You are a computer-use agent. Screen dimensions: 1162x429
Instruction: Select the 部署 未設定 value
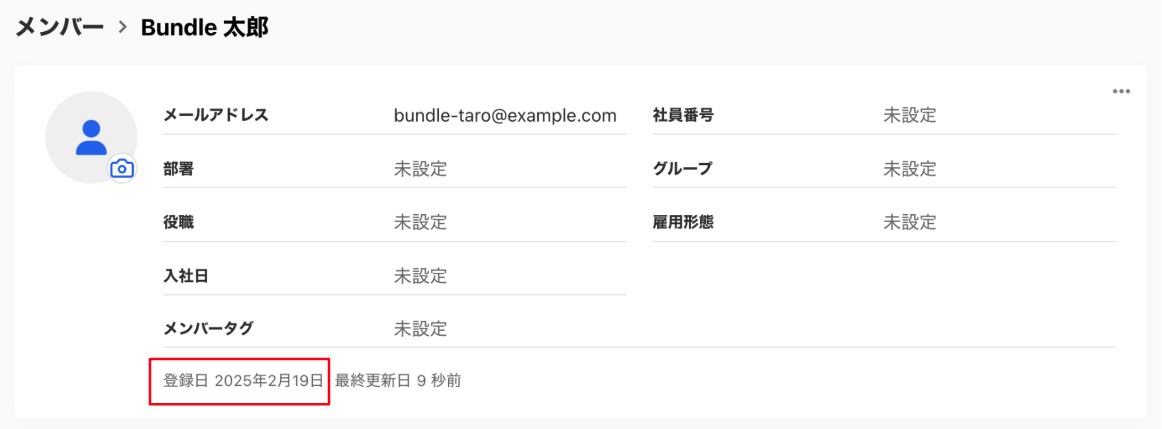click(x=420, y=169)
